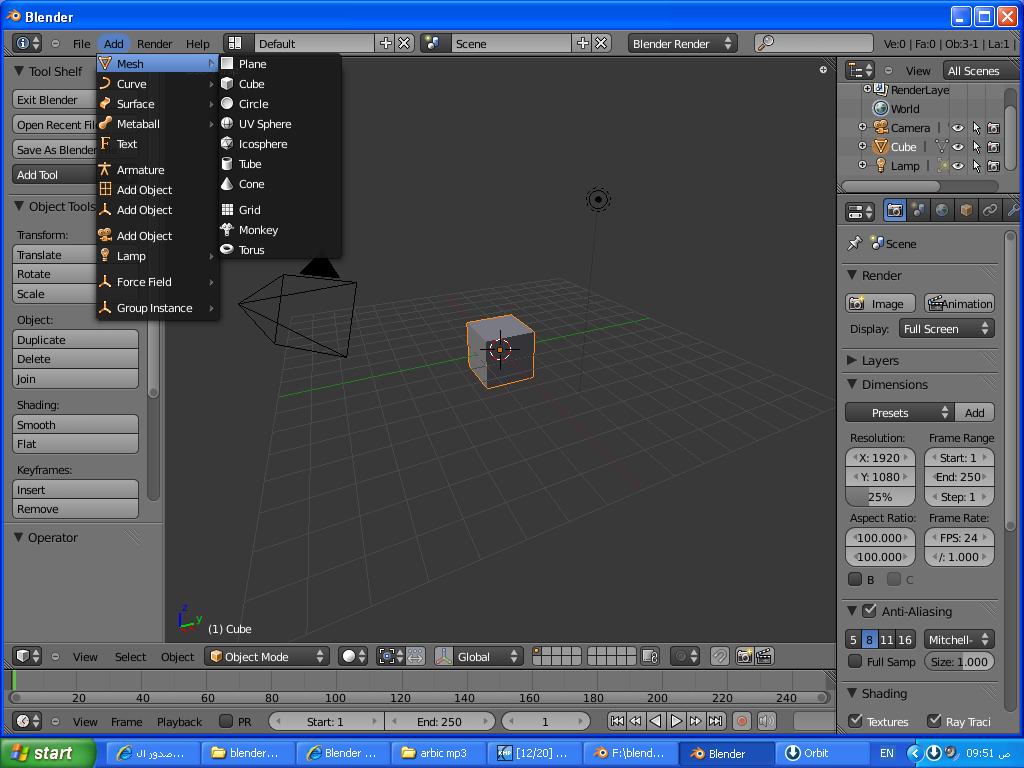
Task: Open the Scene properties tab icon
Action: pyautogui.click(x=918, y=210)
